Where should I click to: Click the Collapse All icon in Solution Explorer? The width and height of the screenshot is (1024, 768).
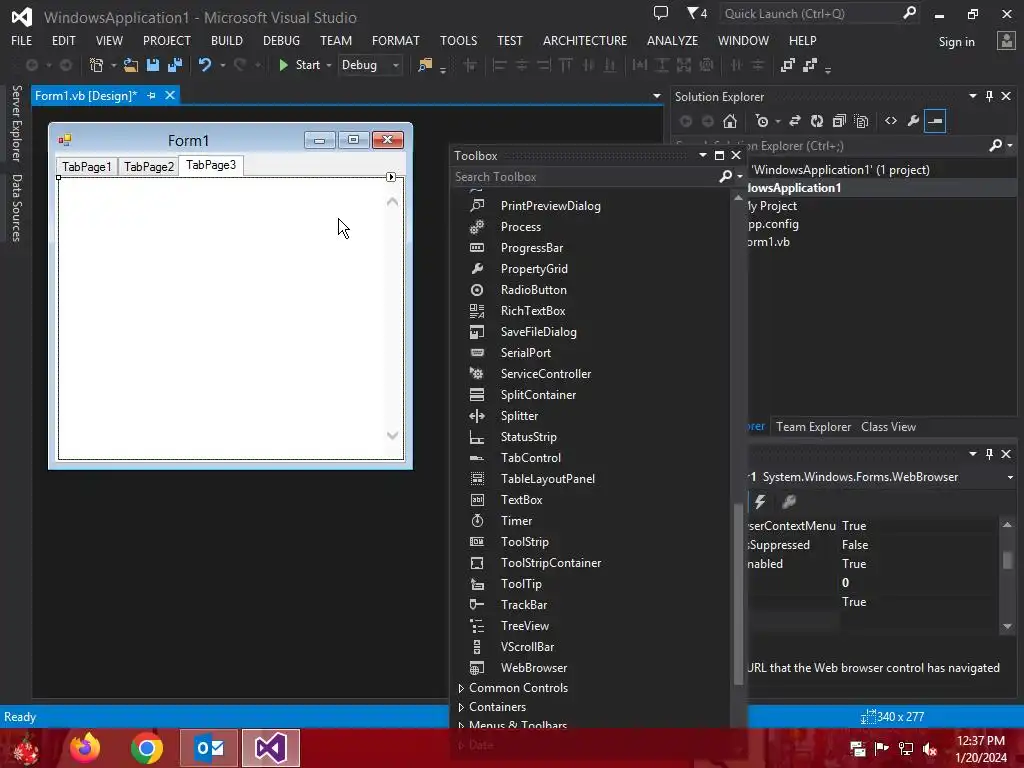(839, 121)
